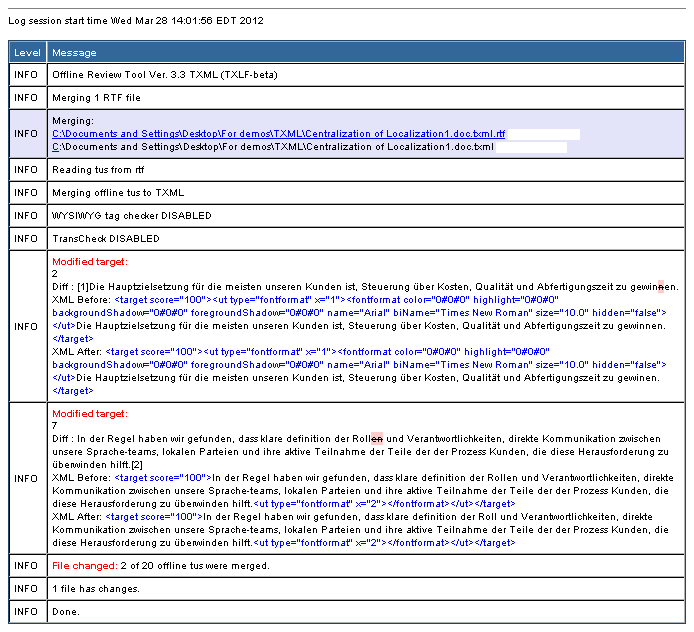The image size is (694, 632).
Task: Select 'WYSIWYG tag checker DISABLED' message
Action: (132, 216)
